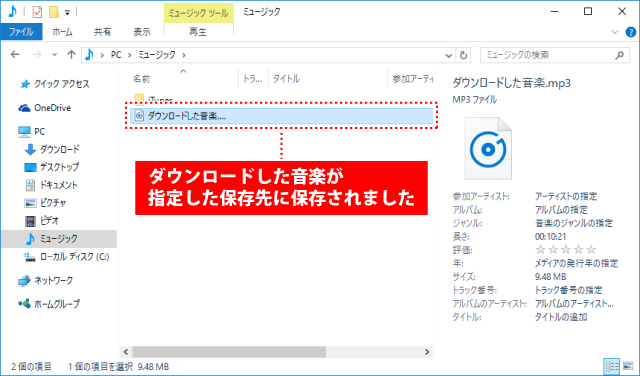Go up one folder level
Screen dimensions: 640x376
[x=71, y=55]
